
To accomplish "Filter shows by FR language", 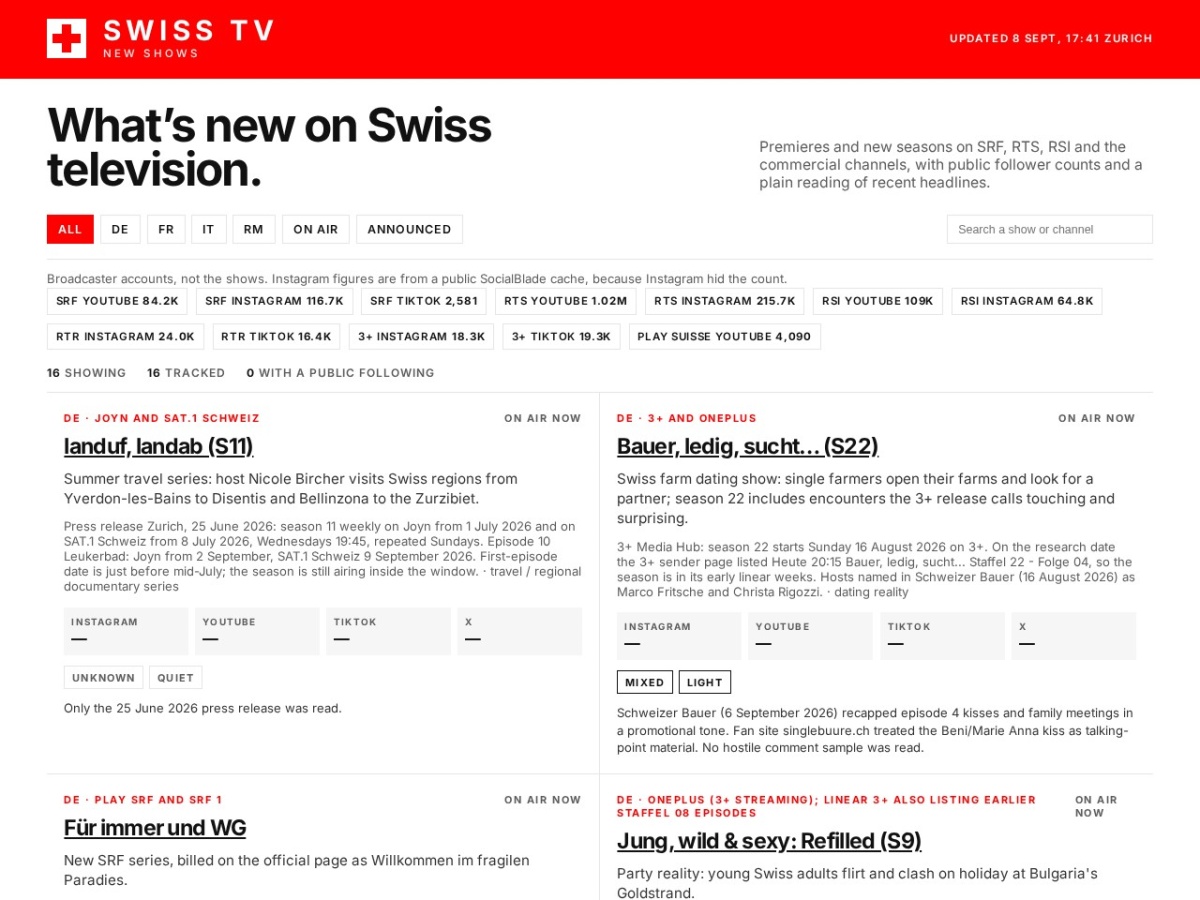I will click(166, 229).
